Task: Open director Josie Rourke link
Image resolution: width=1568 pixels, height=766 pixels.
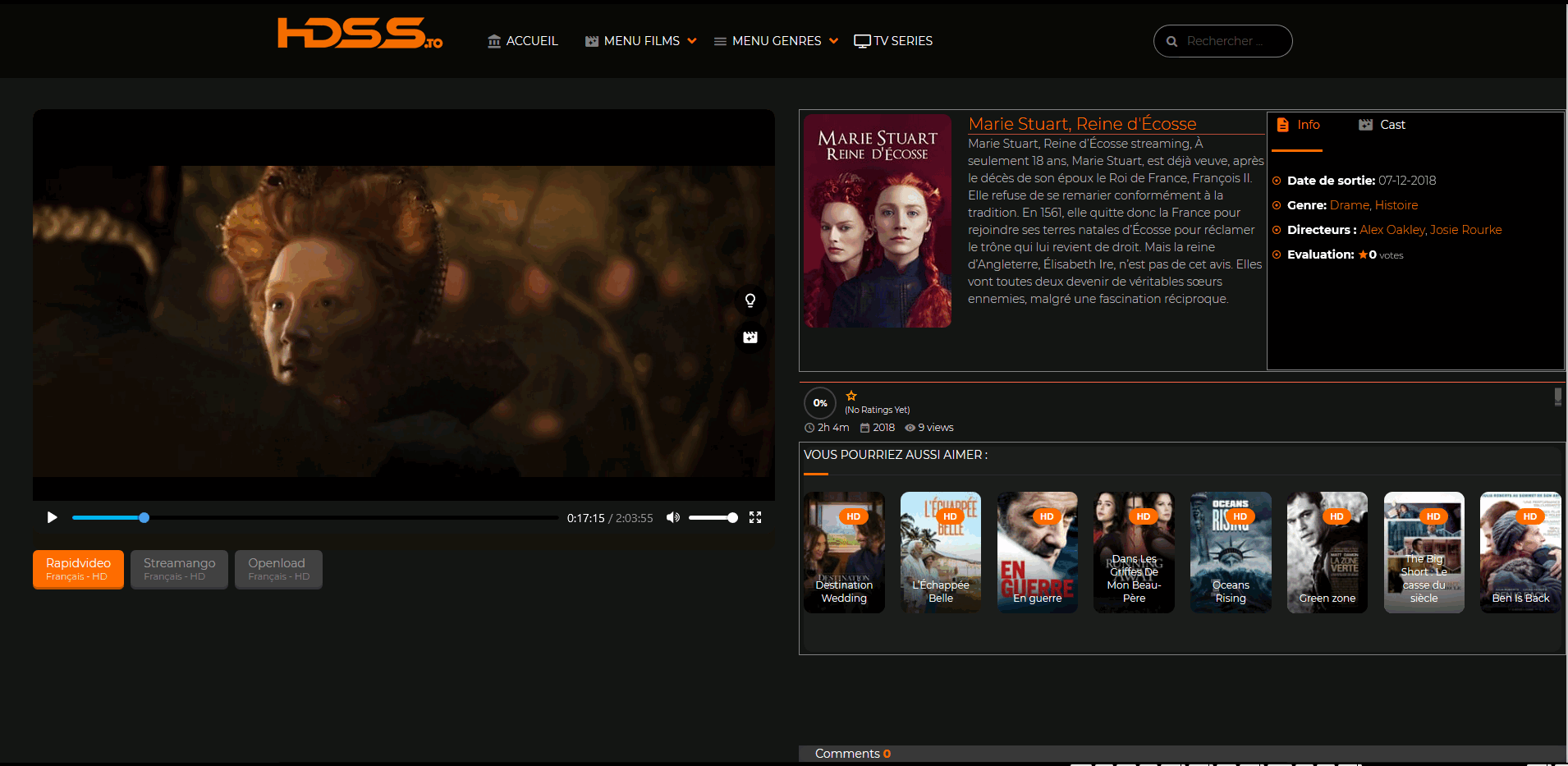Action: tap(1465, 230)
